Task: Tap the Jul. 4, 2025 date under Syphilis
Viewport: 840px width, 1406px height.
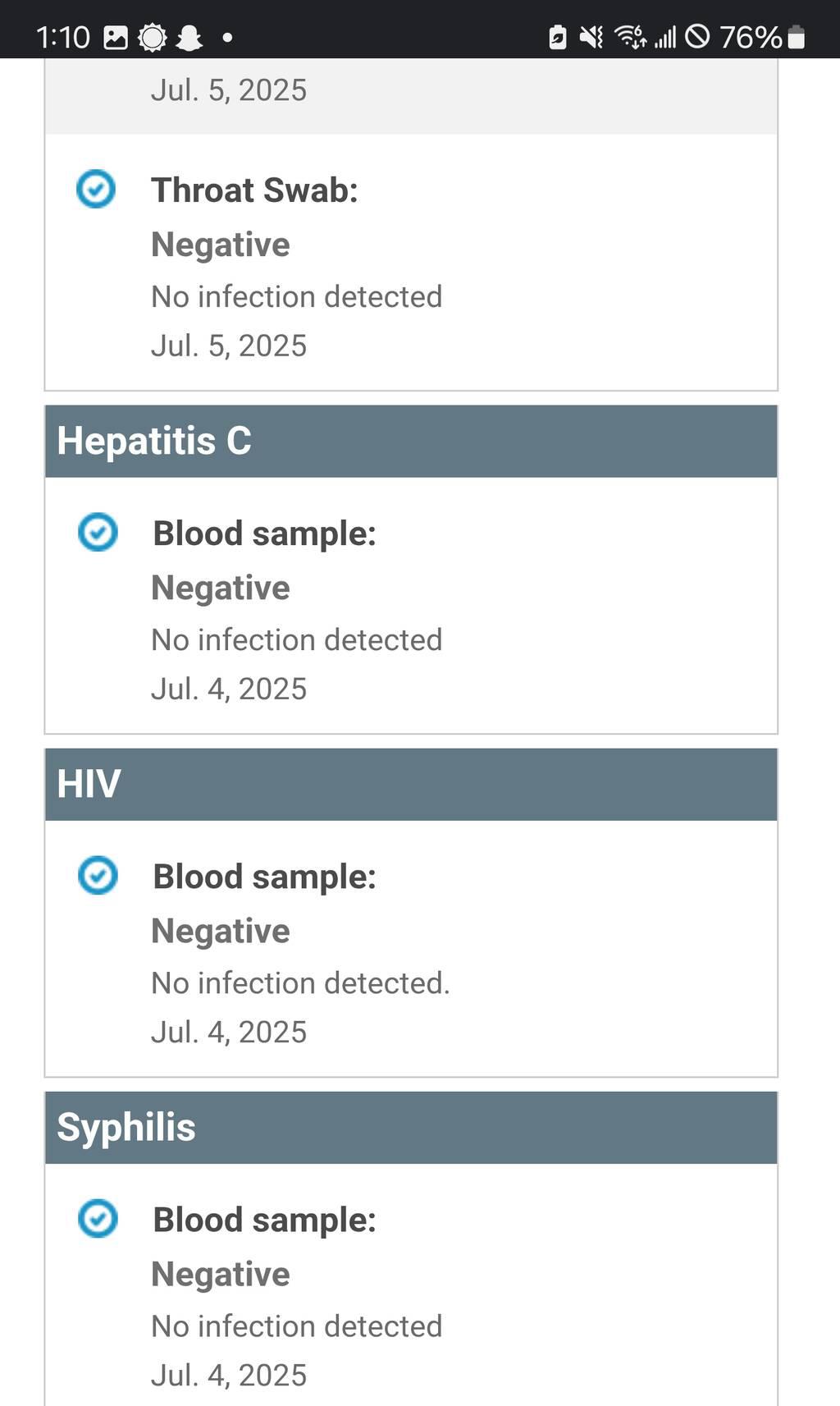Action: pyautogui.click(x=229, y=1375)
